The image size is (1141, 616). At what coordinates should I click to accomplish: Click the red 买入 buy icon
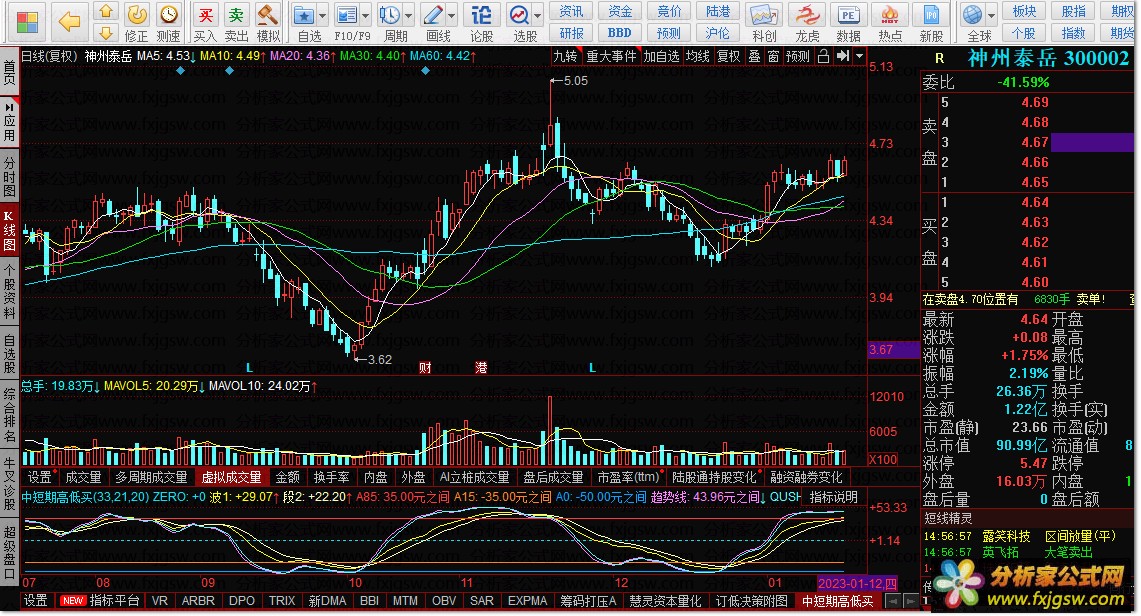(x=205, y=15)
